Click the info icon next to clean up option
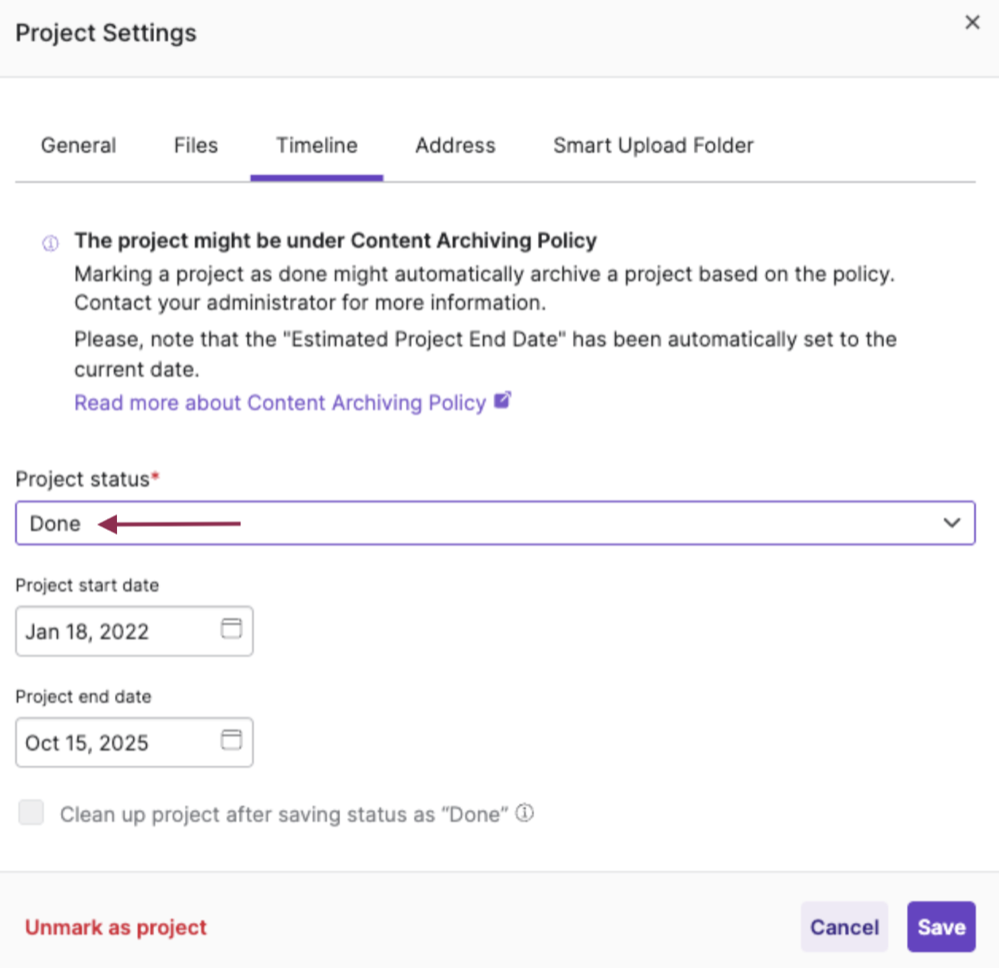This screenshot has width=999, height=968. coord(524,813)
